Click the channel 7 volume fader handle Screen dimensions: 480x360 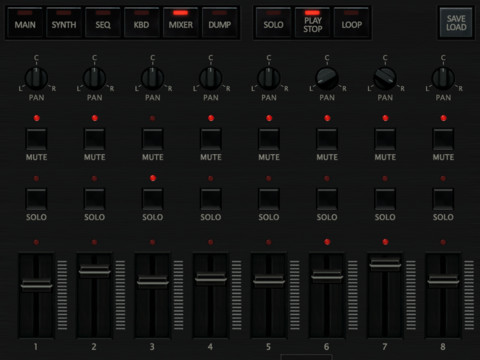tap(385, 263)
